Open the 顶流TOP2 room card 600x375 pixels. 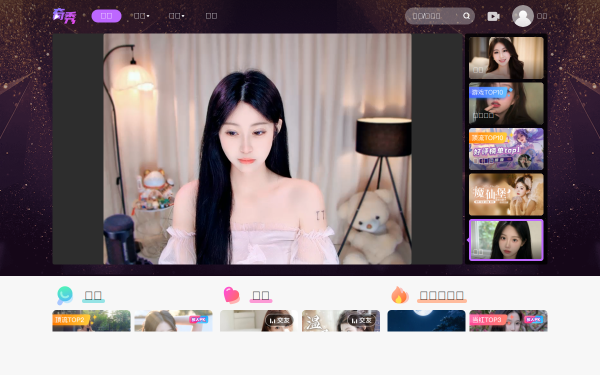[91, 321]
